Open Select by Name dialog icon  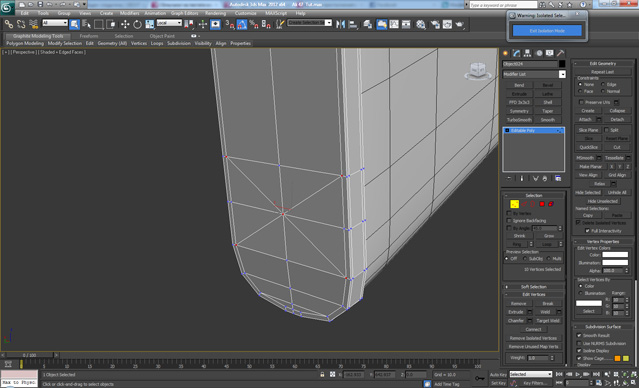click(86, 24)
